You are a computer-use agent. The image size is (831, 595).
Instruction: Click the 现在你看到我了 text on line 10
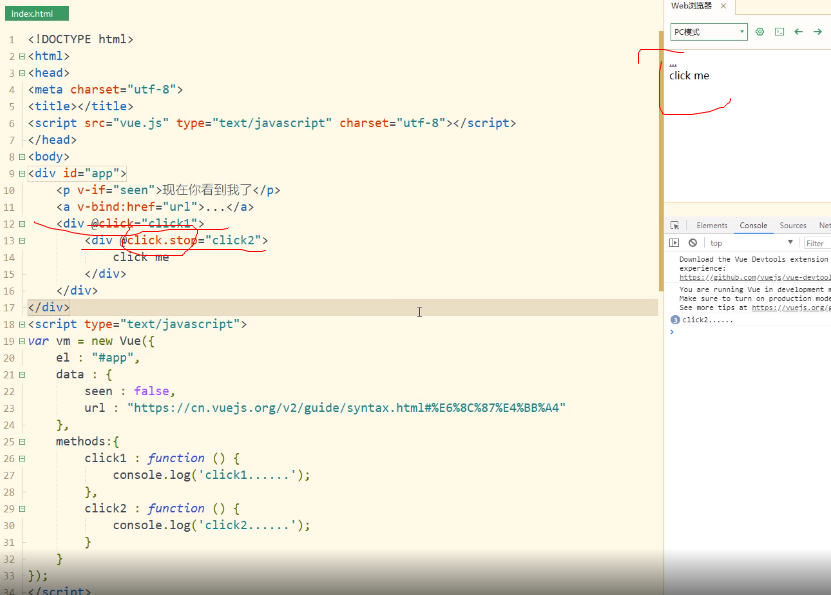(x=207, y=190)
